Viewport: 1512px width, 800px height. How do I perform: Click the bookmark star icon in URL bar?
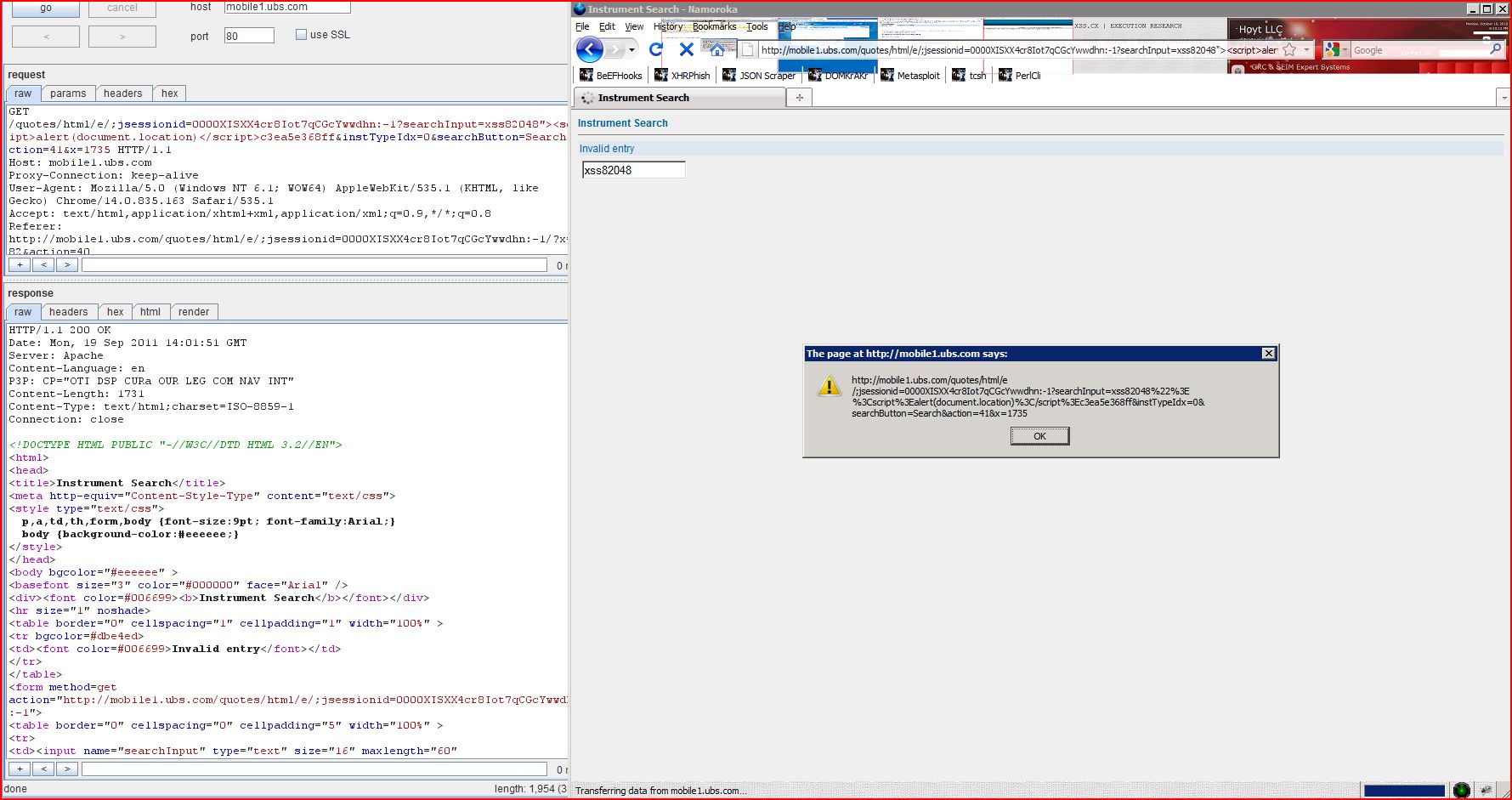coord(1289,50)
